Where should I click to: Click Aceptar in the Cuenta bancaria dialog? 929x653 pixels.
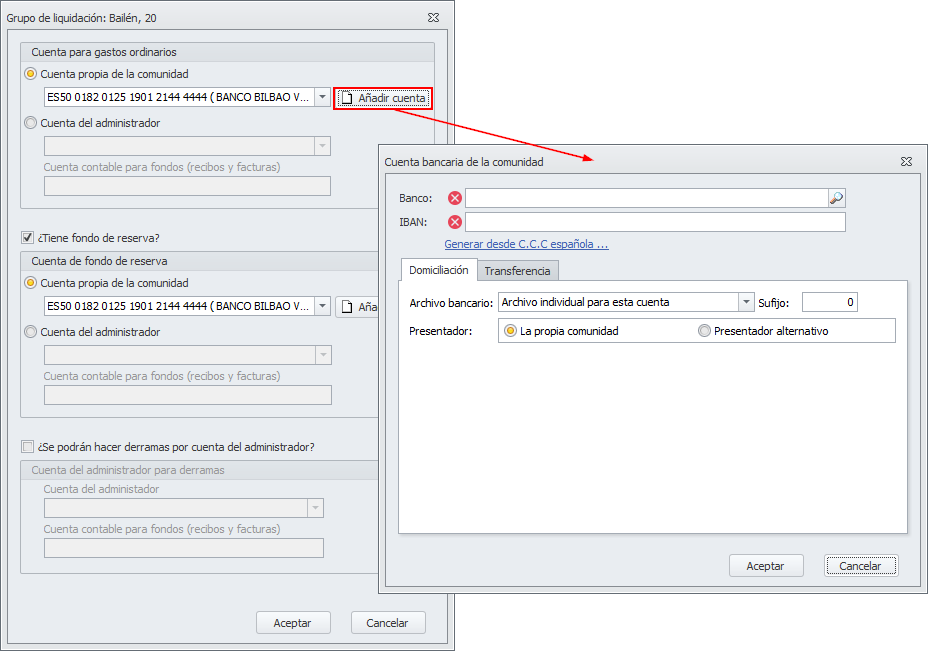coord(765,566)
